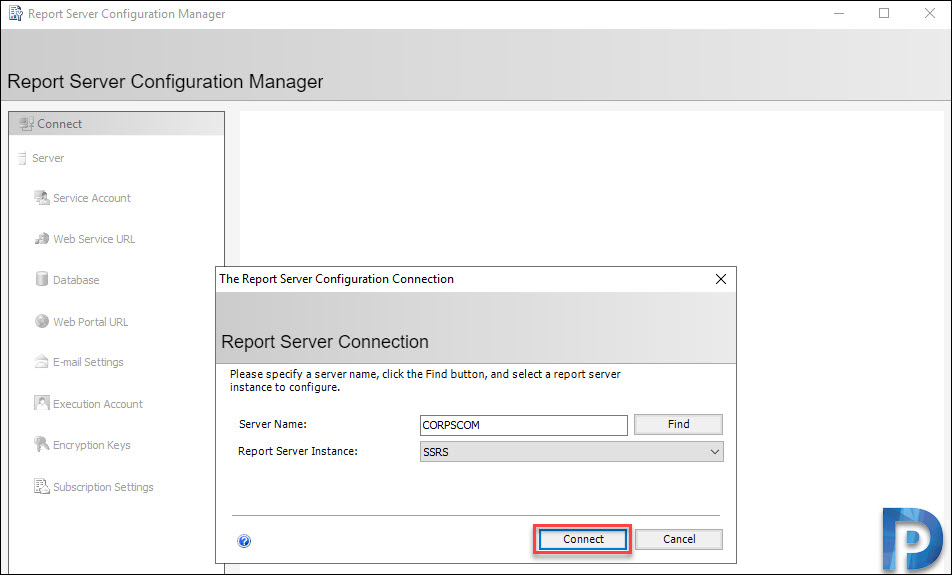
Task: Open the E-mail Settings page
Action: [88, 362]
